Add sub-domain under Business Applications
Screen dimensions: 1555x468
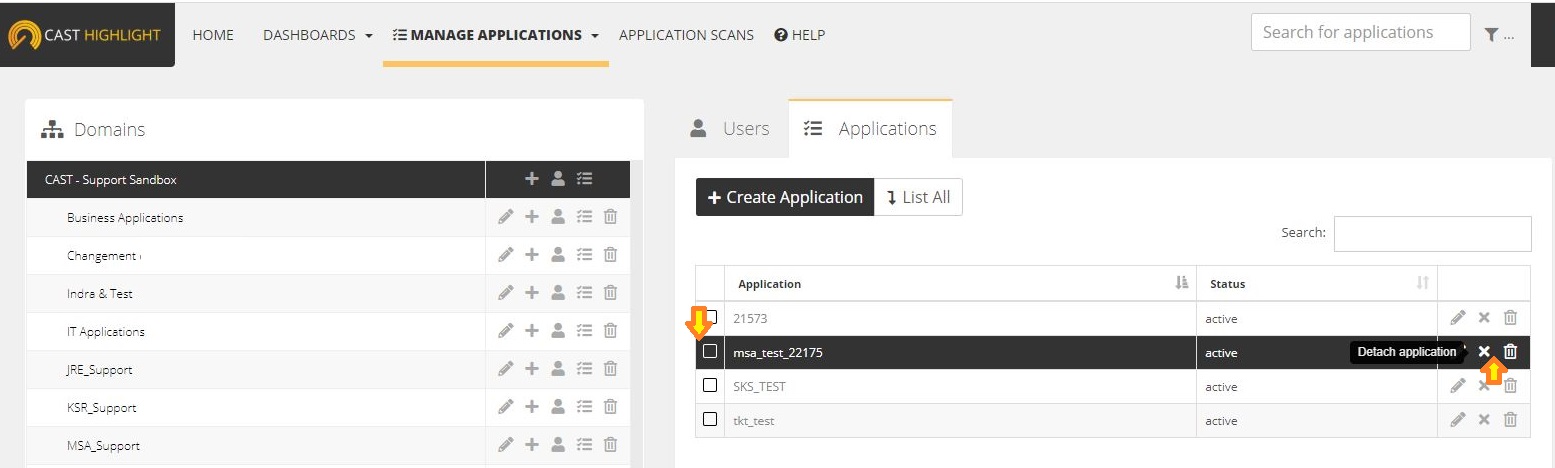(532, 217)
